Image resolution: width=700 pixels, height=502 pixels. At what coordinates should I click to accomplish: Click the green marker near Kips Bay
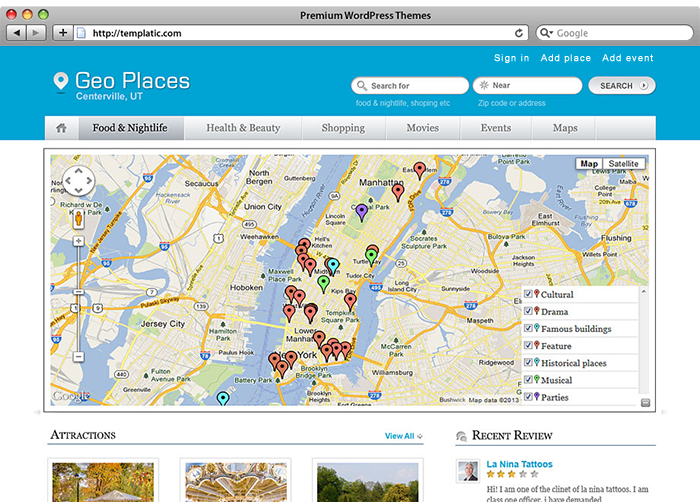pos(323,284)
